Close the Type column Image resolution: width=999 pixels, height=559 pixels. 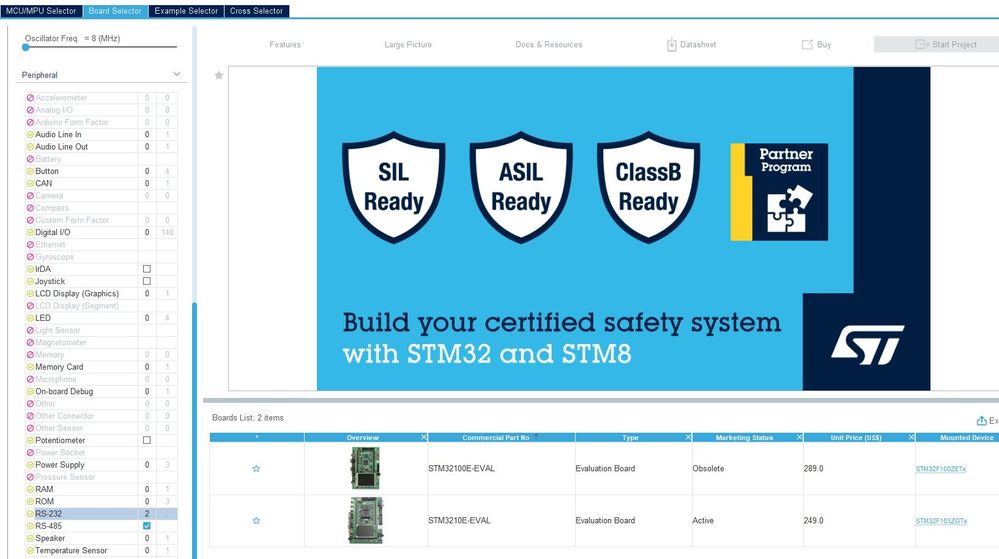688,437
